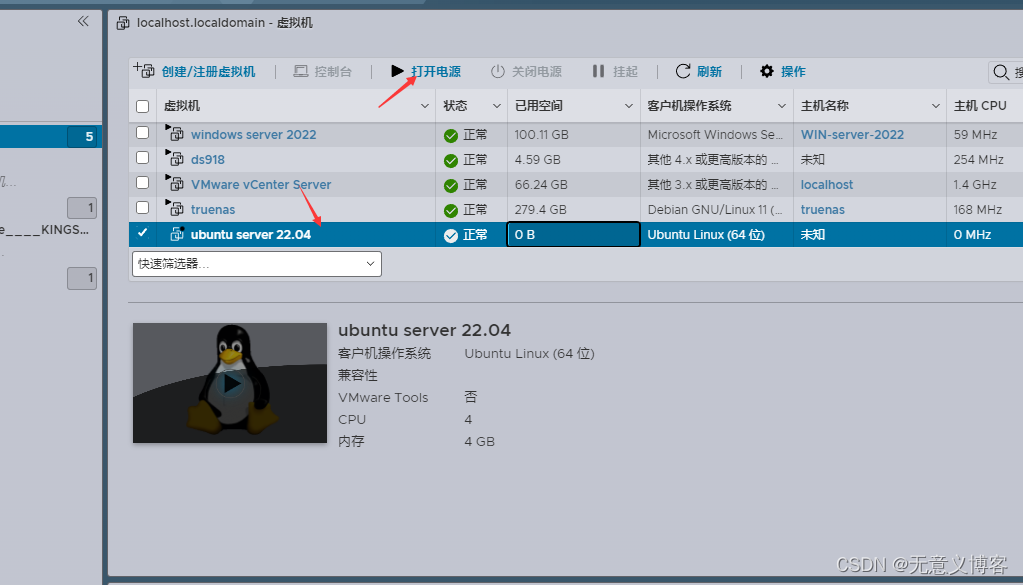Click the truenas hostname link
The width and height of the screenshot is (1023, 585).
(x=823, y=209)
